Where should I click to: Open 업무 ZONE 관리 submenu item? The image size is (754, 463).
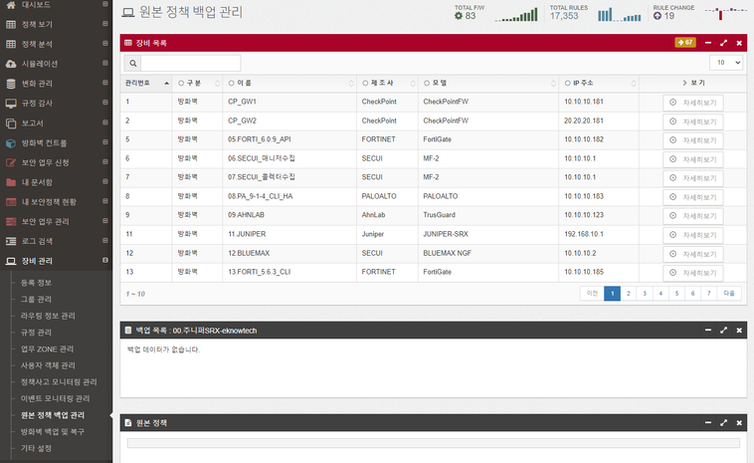point(47,349)
